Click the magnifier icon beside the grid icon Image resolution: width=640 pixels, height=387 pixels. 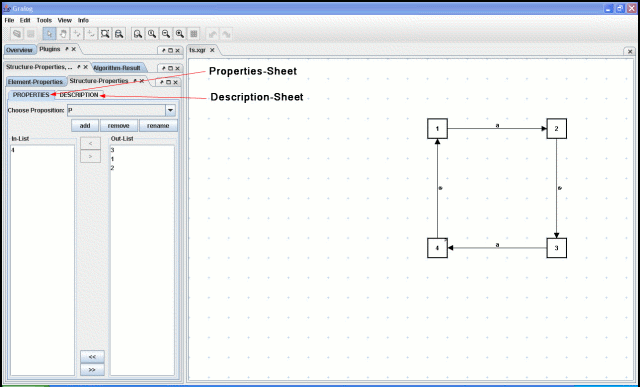180,34
